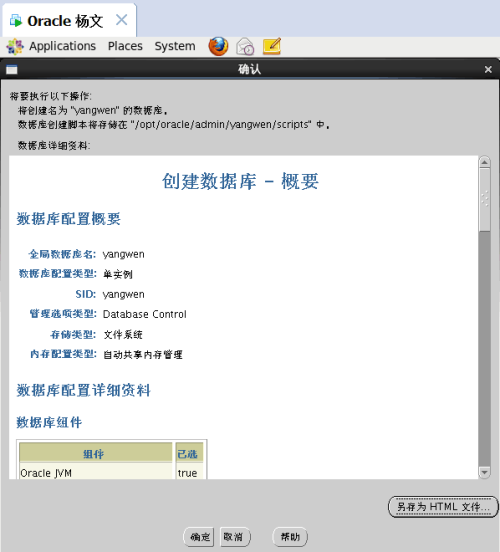
Task: Click the scrollbar down arrow
Action: click(x=485, y=472)
